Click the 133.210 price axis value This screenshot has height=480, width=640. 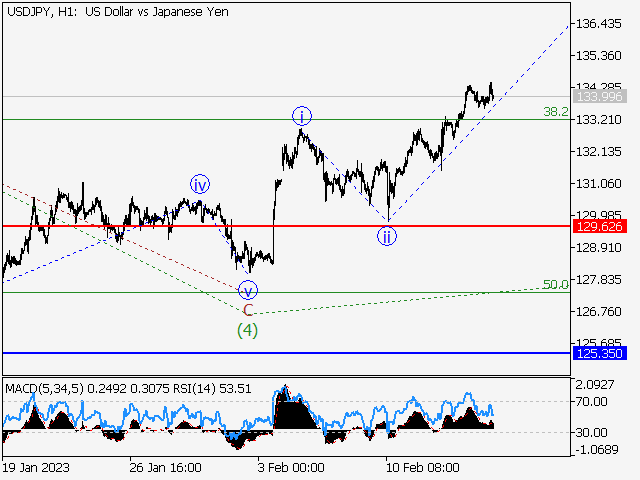coord(598,120)
